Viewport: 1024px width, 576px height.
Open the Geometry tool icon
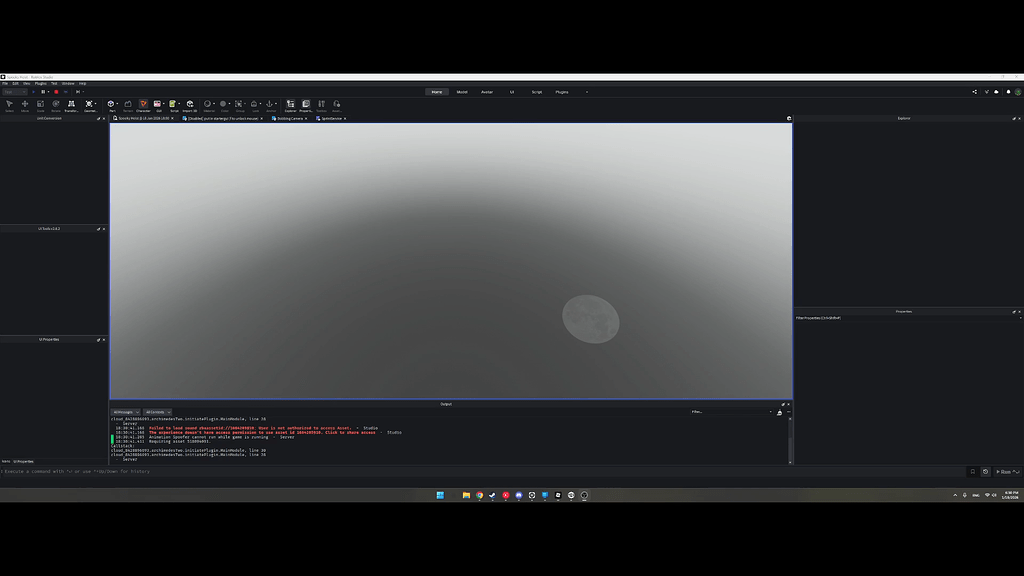click(89, 105)
